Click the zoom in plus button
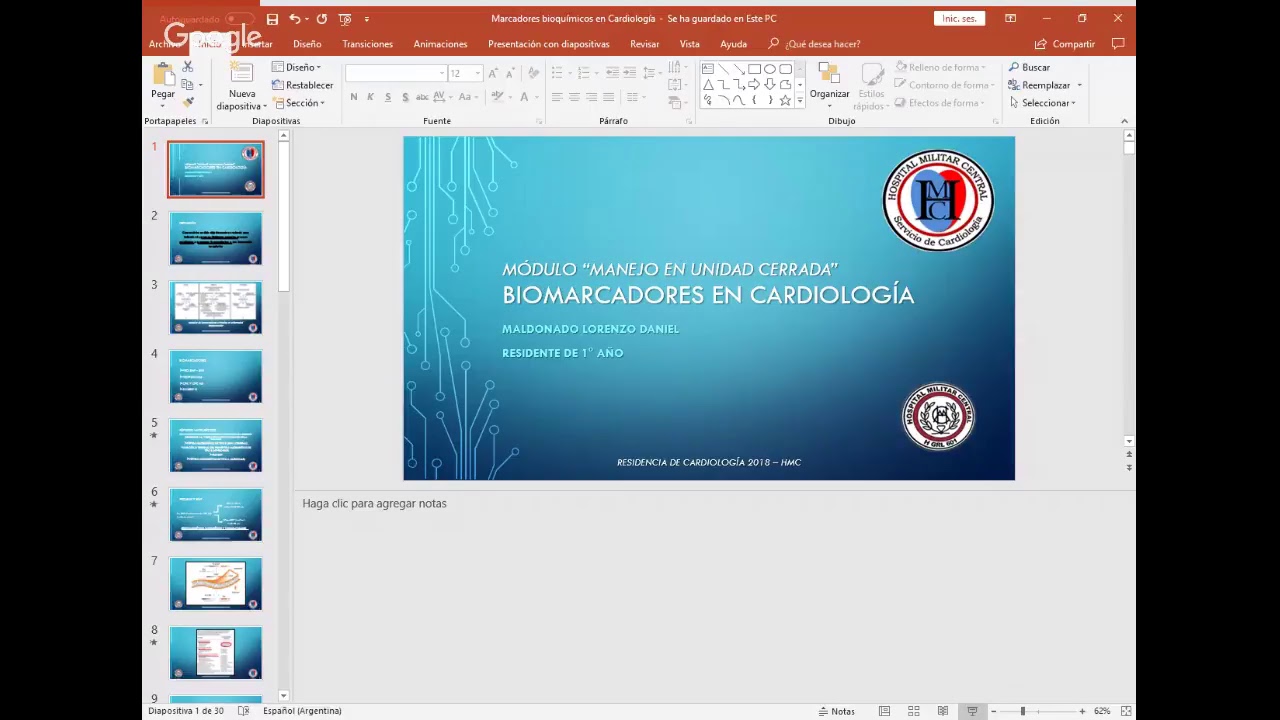 point(1082,711)
